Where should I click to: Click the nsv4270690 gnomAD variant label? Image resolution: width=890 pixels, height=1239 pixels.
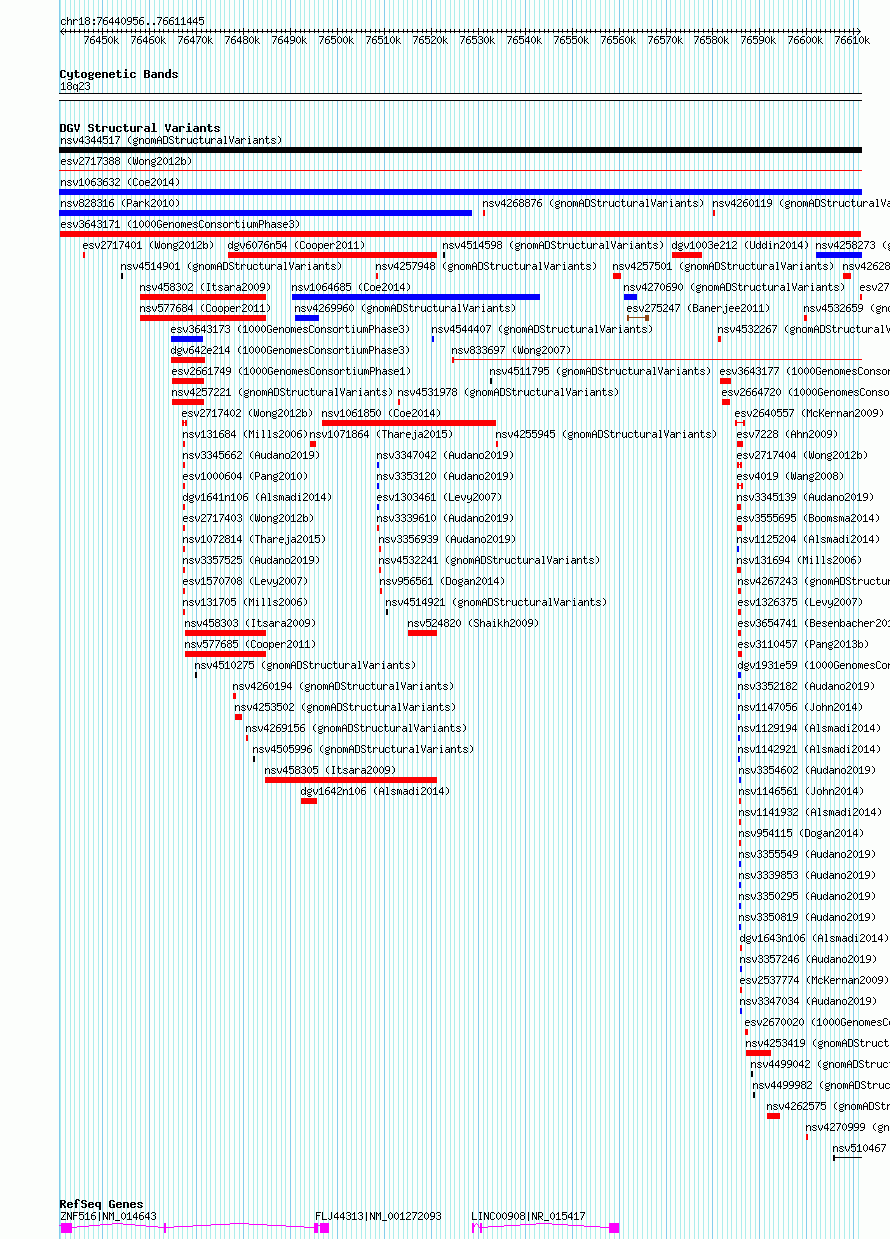click(734, 287)
